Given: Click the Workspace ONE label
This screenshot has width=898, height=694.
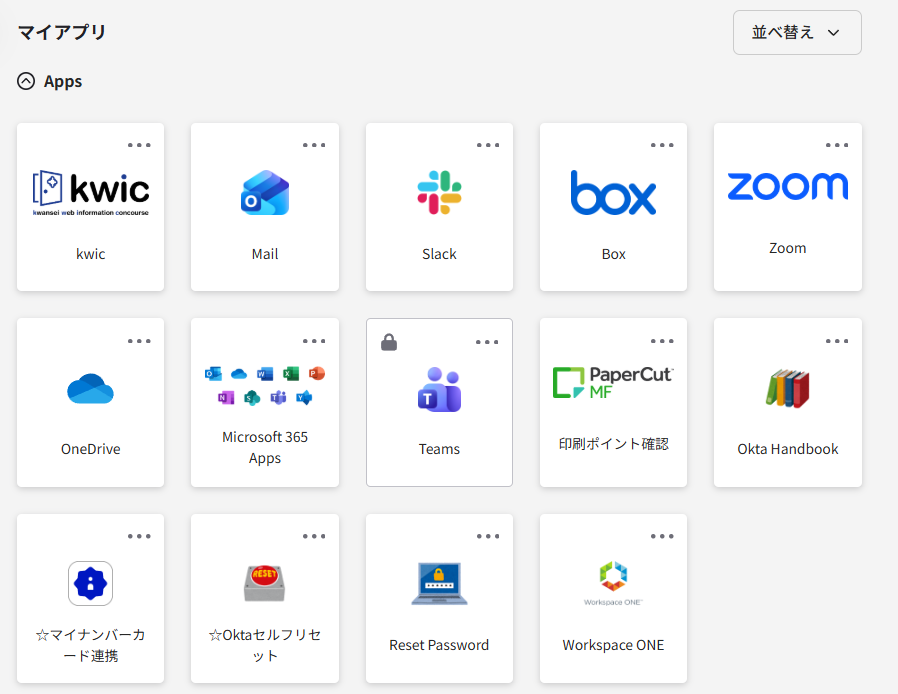Looking at the screenshot, I should coord(613,645).
